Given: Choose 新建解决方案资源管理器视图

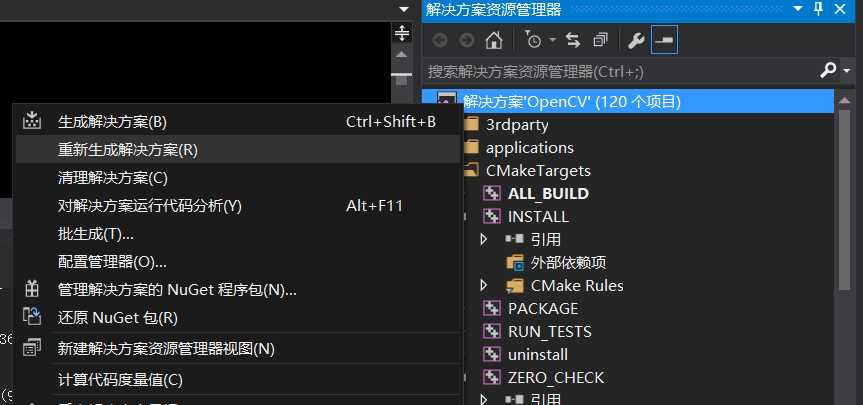Looking at the screenshot, I should click(237, 348).
